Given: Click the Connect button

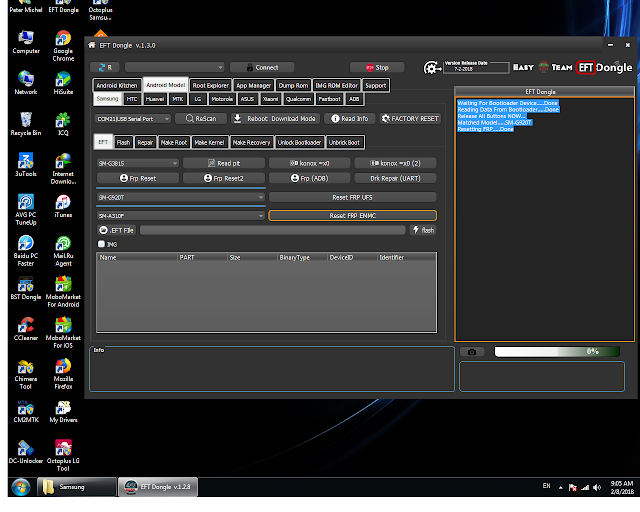Looking at the screenshot, I should pos(262,67).
